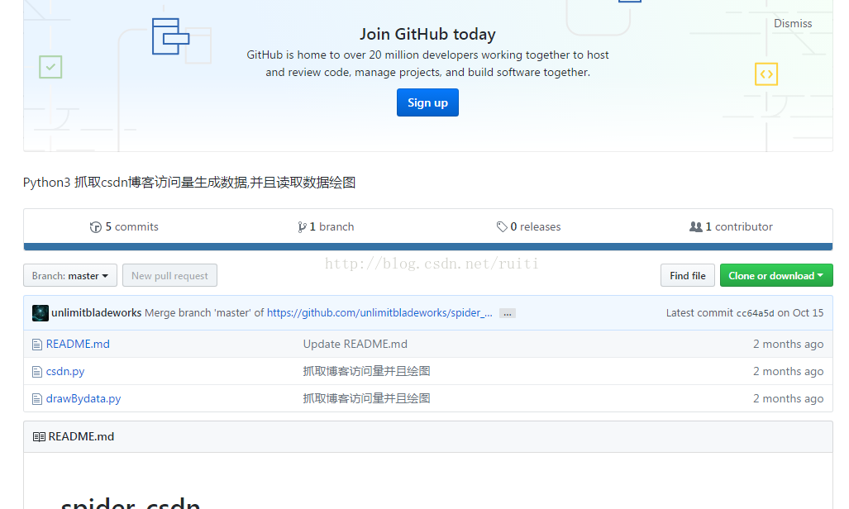Click the Find file button
The image size is (849, 509).
pos(687,276)
